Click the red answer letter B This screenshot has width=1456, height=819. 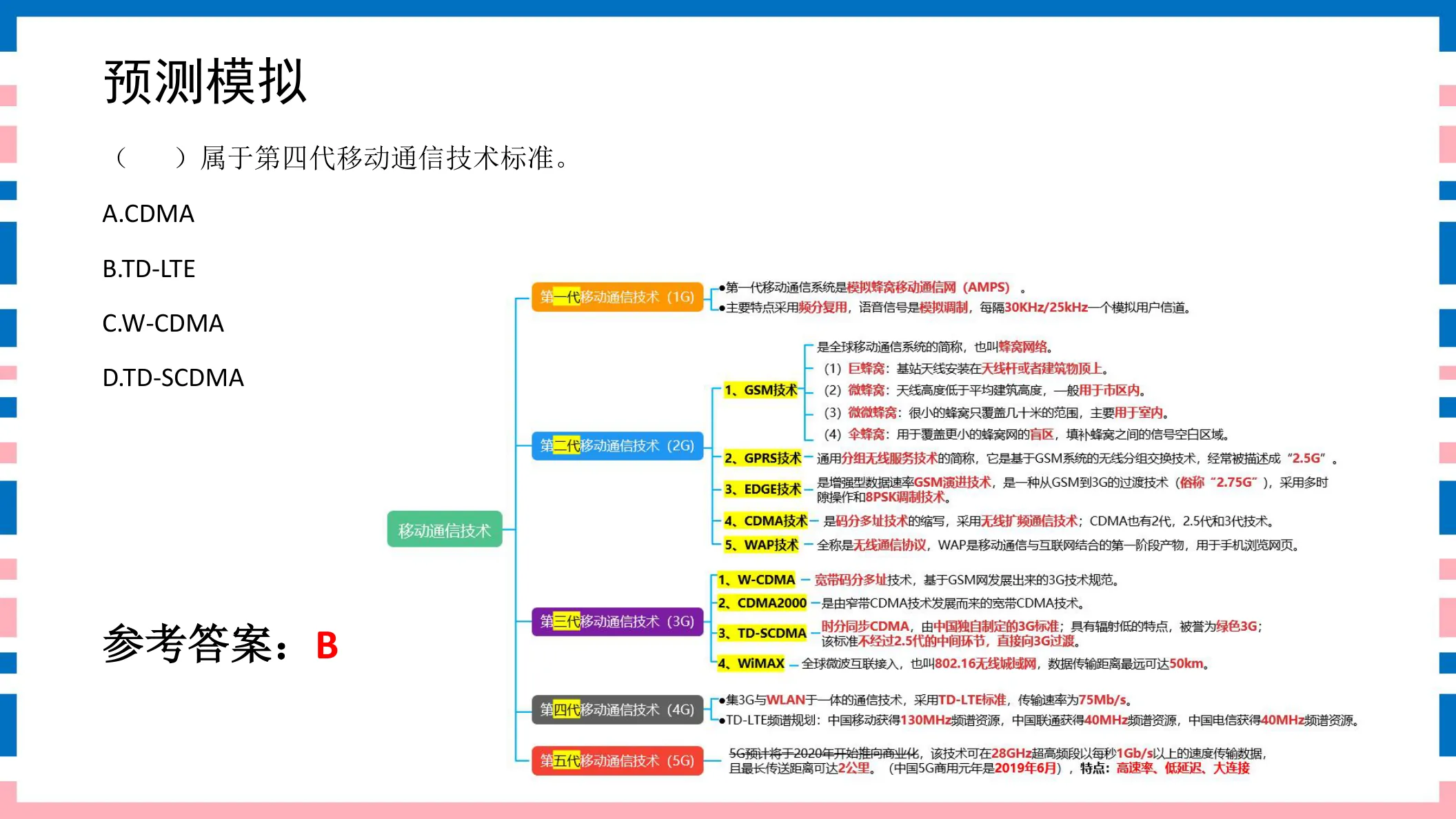pyautogui.click(x=327, y=646)
